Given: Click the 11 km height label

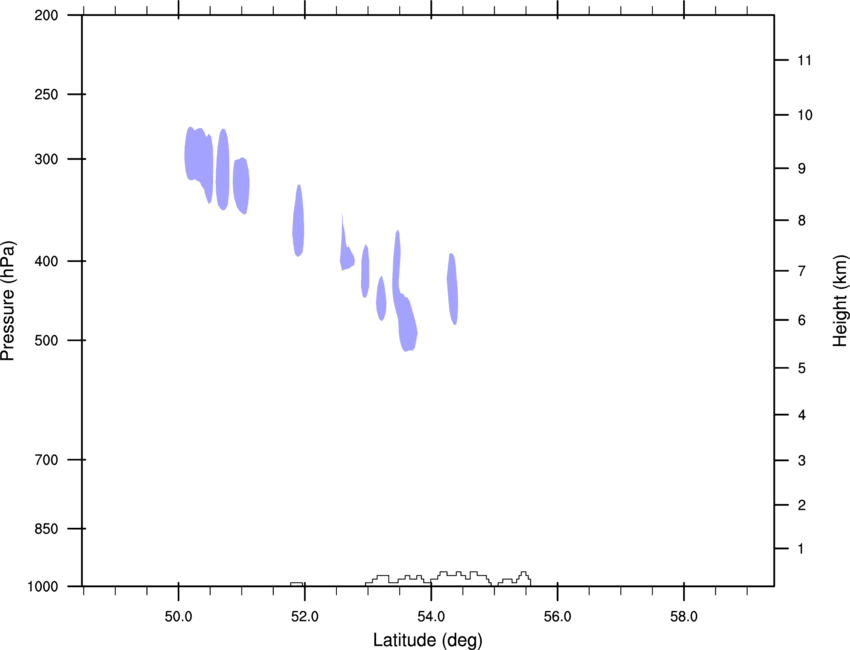Looking at the screenshot, I should coord(804,60).
